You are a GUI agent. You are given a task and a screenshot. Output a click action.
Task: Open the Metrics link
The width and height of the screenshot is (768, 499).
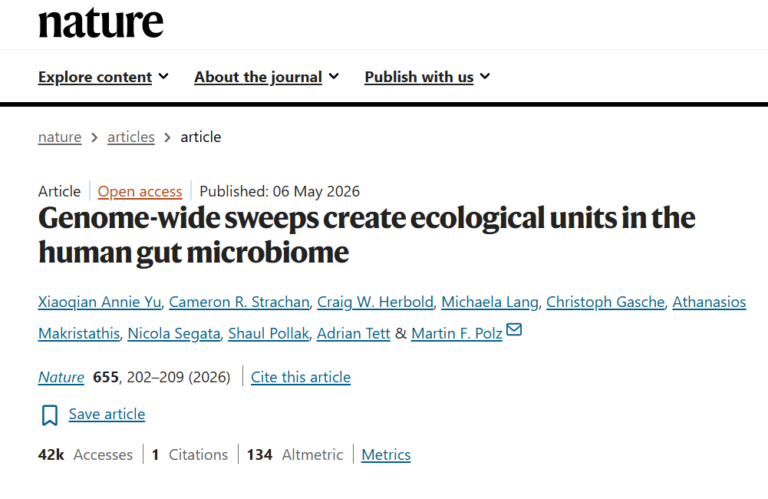386,455
